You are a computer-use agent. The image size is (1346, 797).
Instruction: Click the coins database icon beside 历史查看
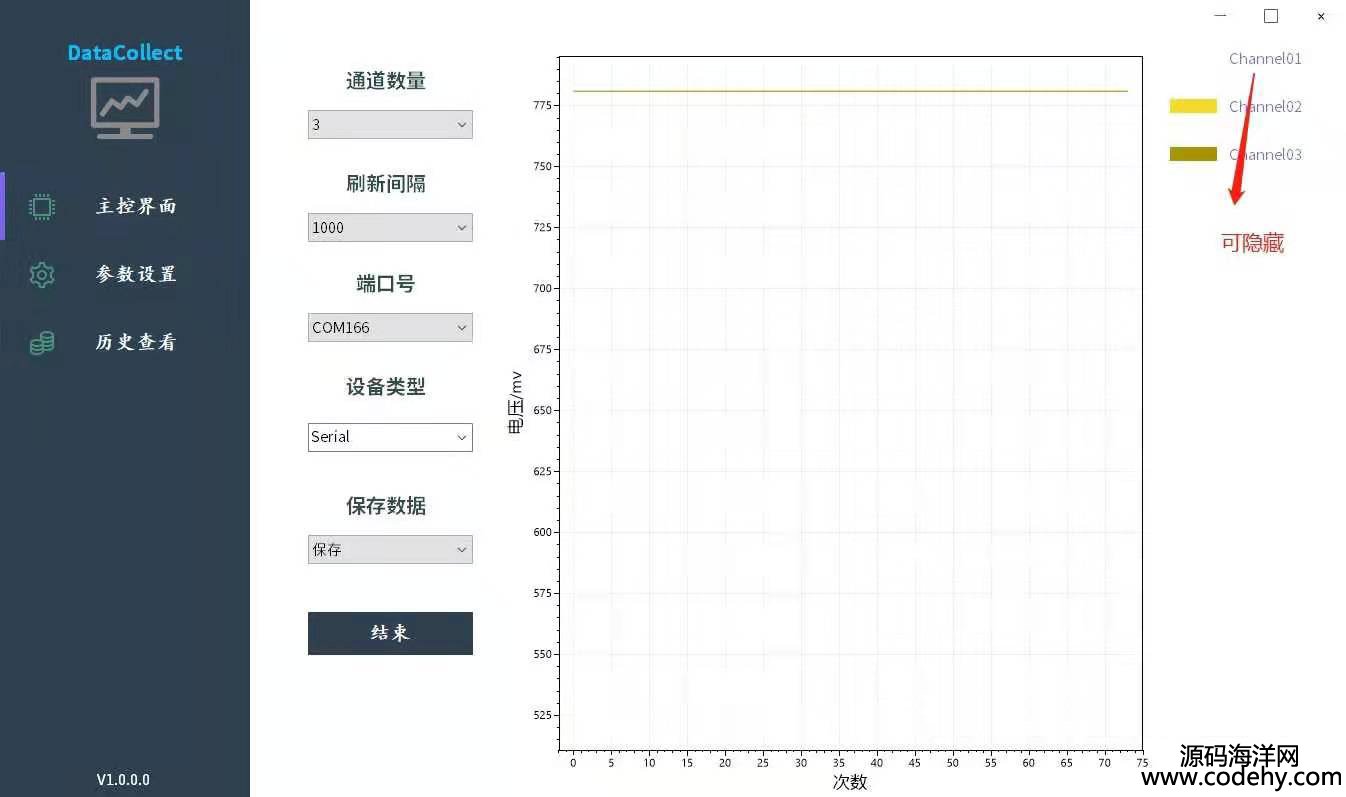click(x=42, y=343)
